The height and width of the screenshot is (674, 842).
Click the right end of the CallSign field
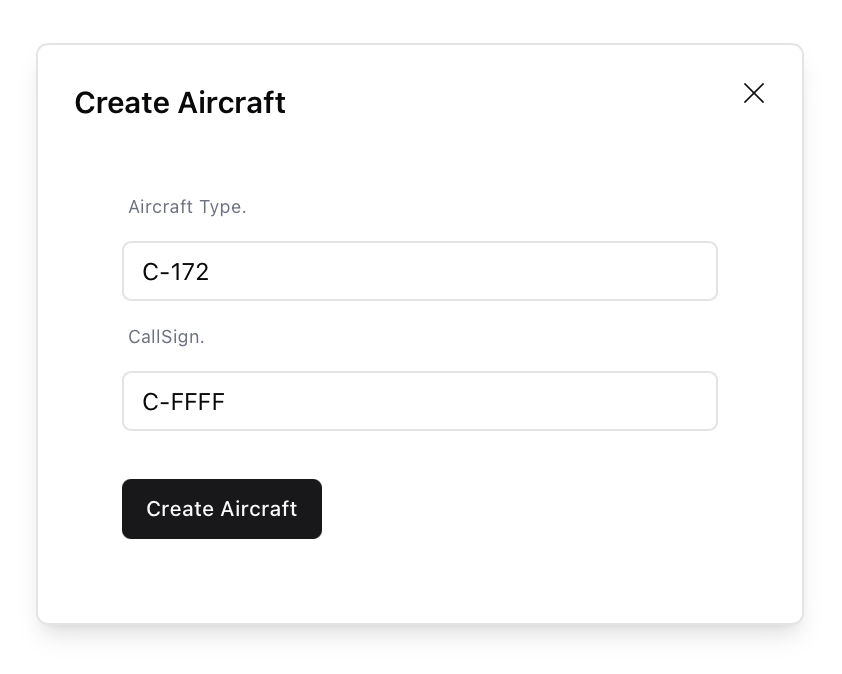[700, 401]
